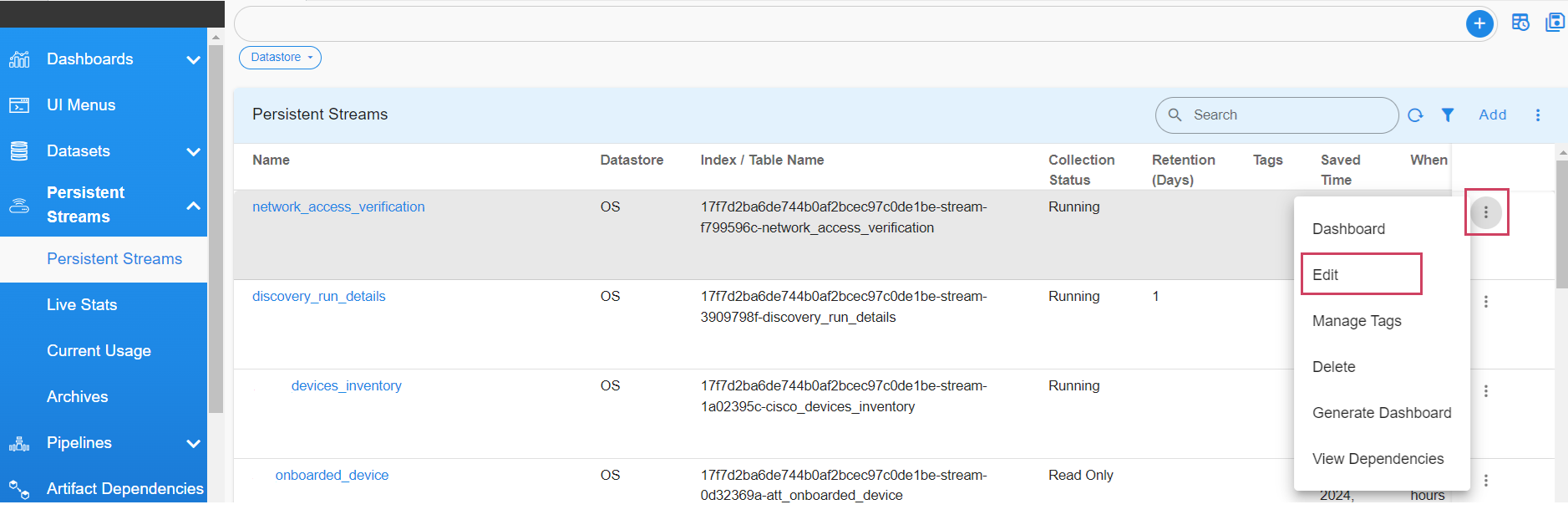This screenshot has height=530, width=1568.
Task: Collapse the Persistent Streams sidebar section
Action: (x=193, y=205)
